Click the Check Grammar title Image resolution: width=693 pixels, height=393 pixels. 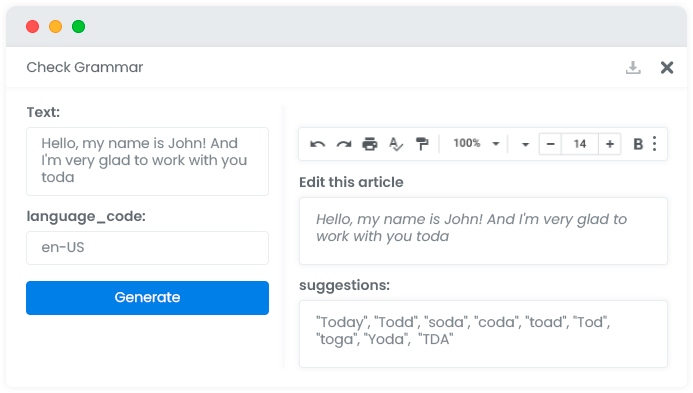coord(85,67)
